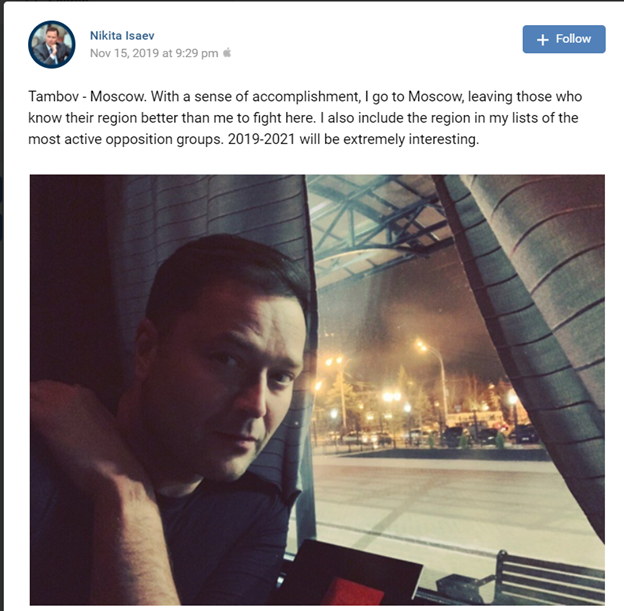Open the attached selfie photo

[317, 390]
